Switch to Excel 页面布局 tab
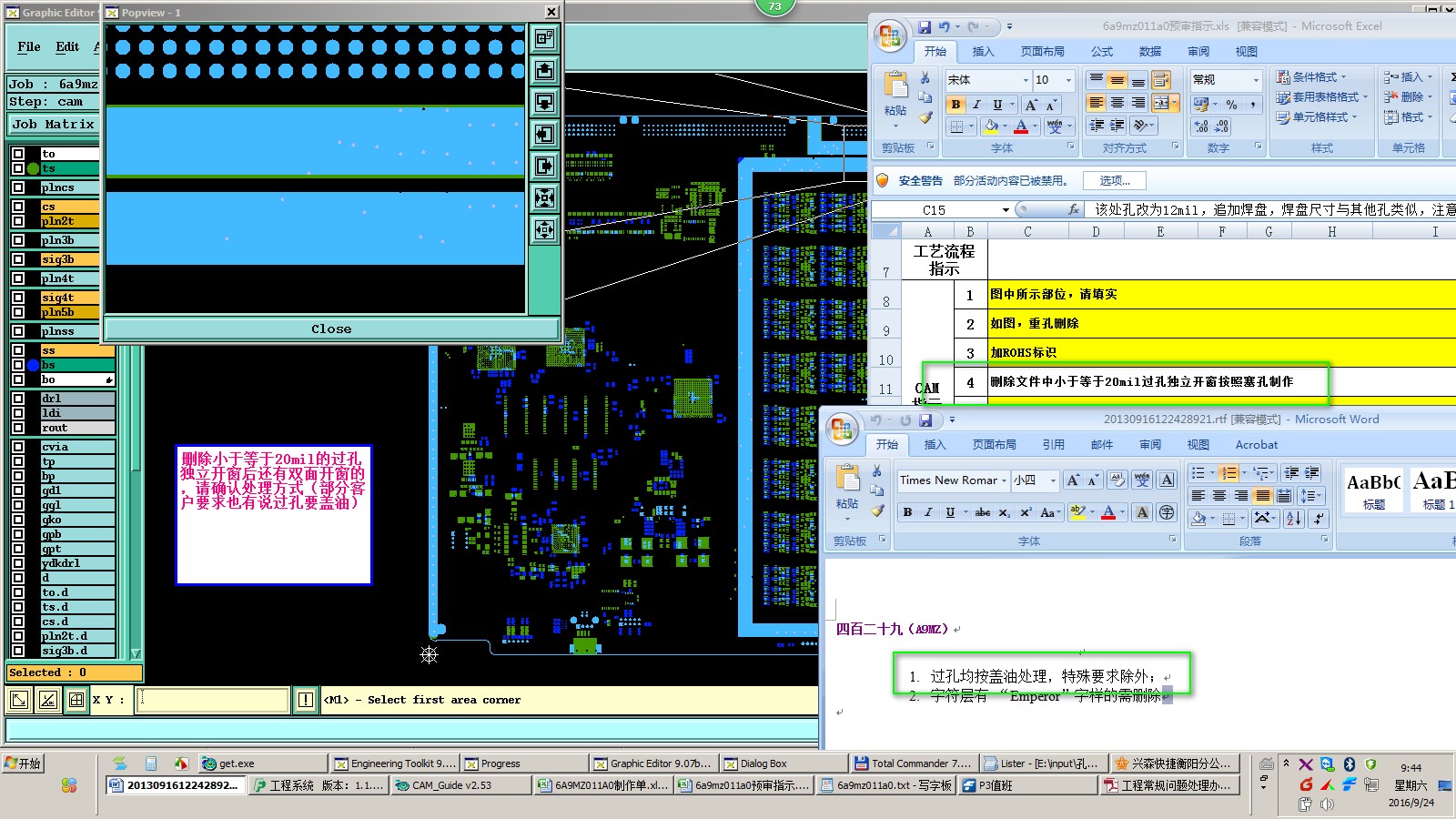 (1042, 52)
